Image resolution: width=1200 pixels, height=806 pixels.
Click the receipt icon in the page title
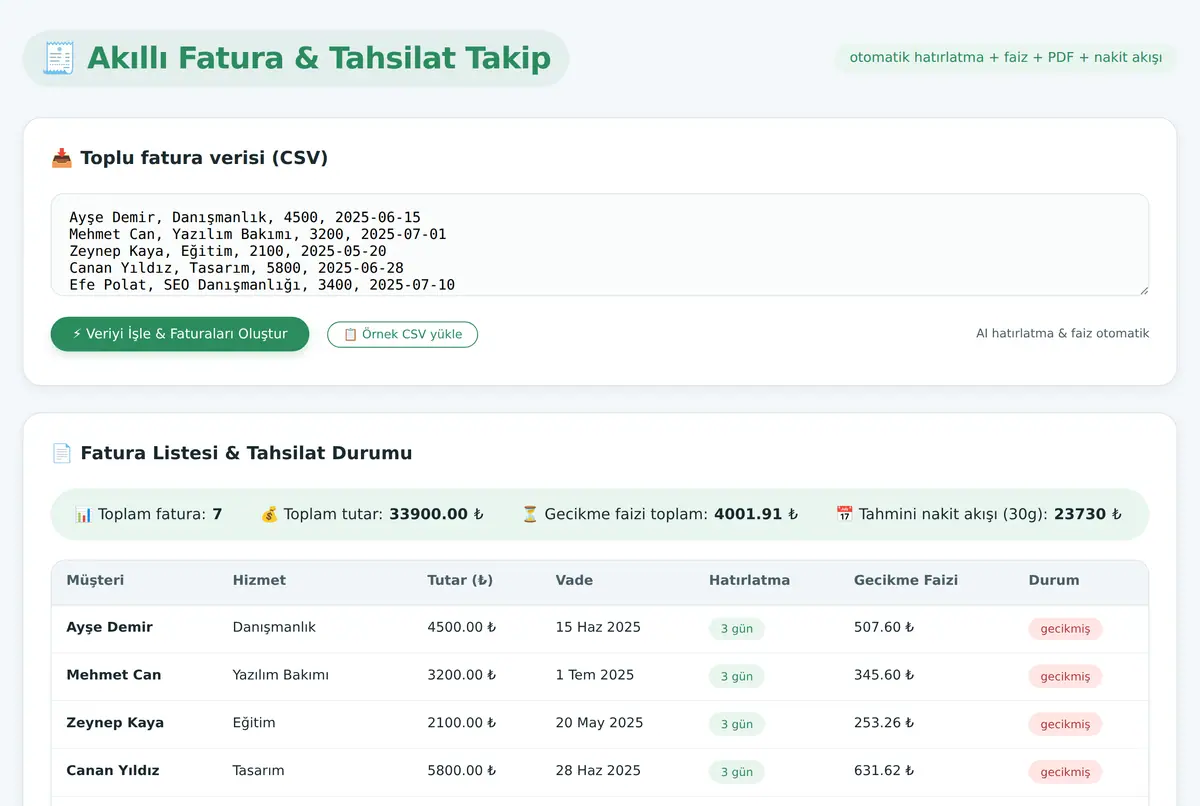click(x=59, y=58)
